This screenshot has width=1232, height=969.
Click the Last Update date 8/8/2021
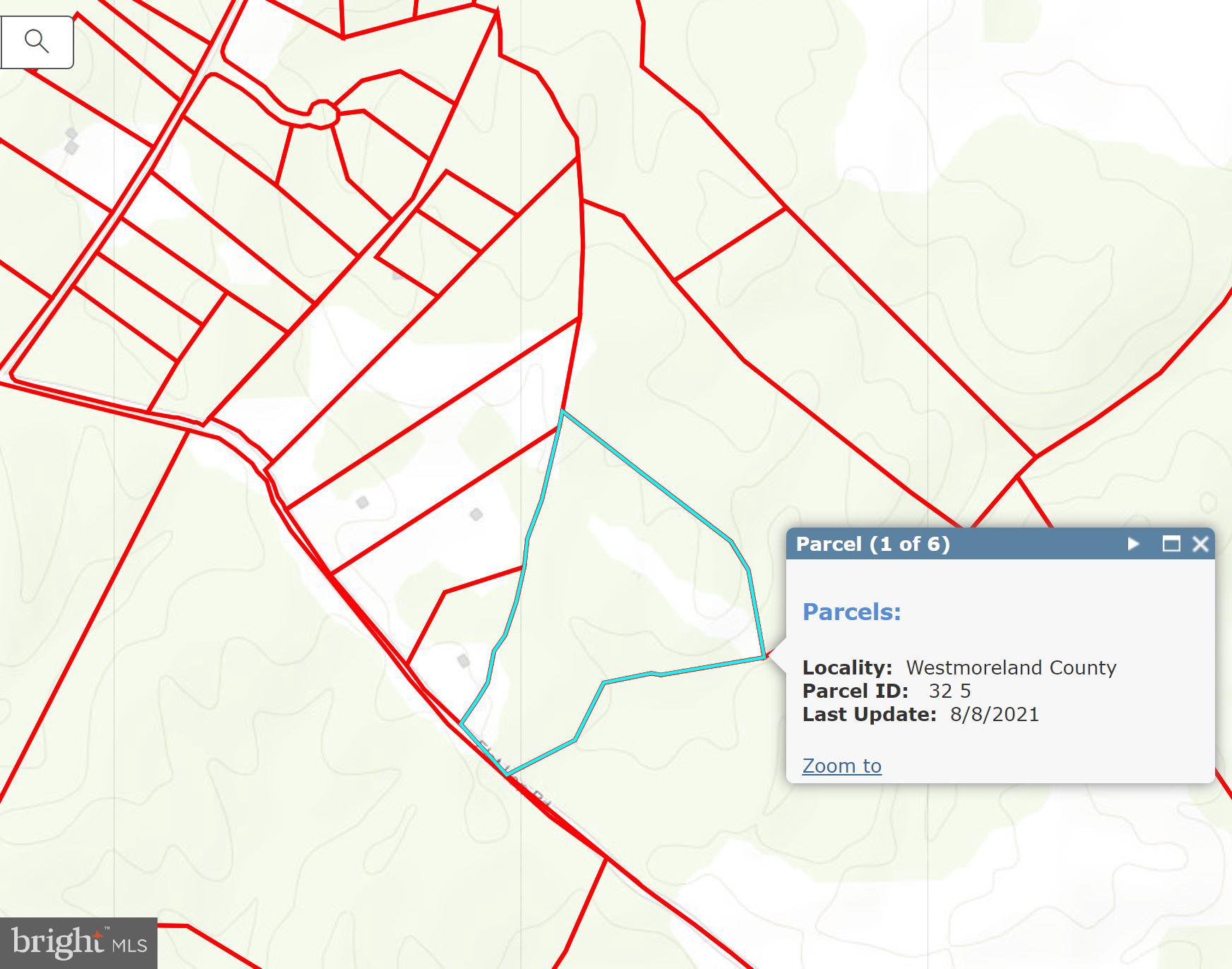click(x=994, y=714)
